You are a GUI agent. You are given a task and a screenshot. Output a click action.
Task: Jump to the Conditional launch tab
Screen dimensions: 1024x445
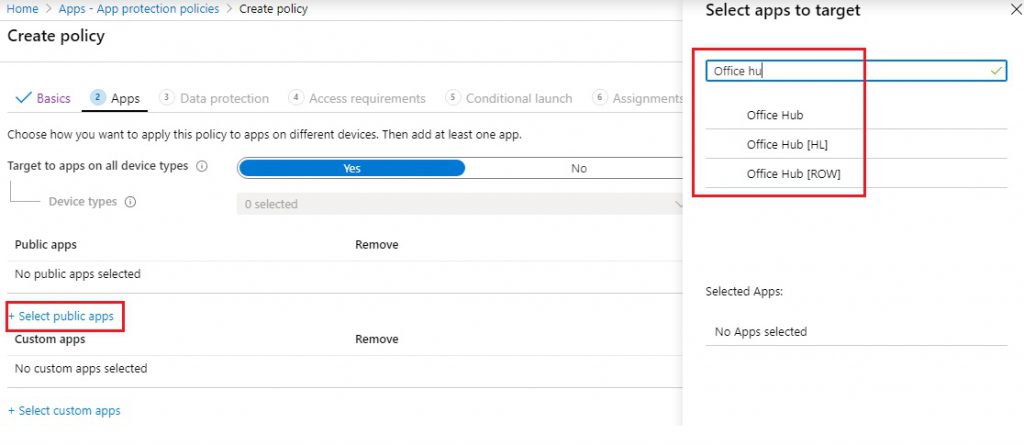point(509,98)
